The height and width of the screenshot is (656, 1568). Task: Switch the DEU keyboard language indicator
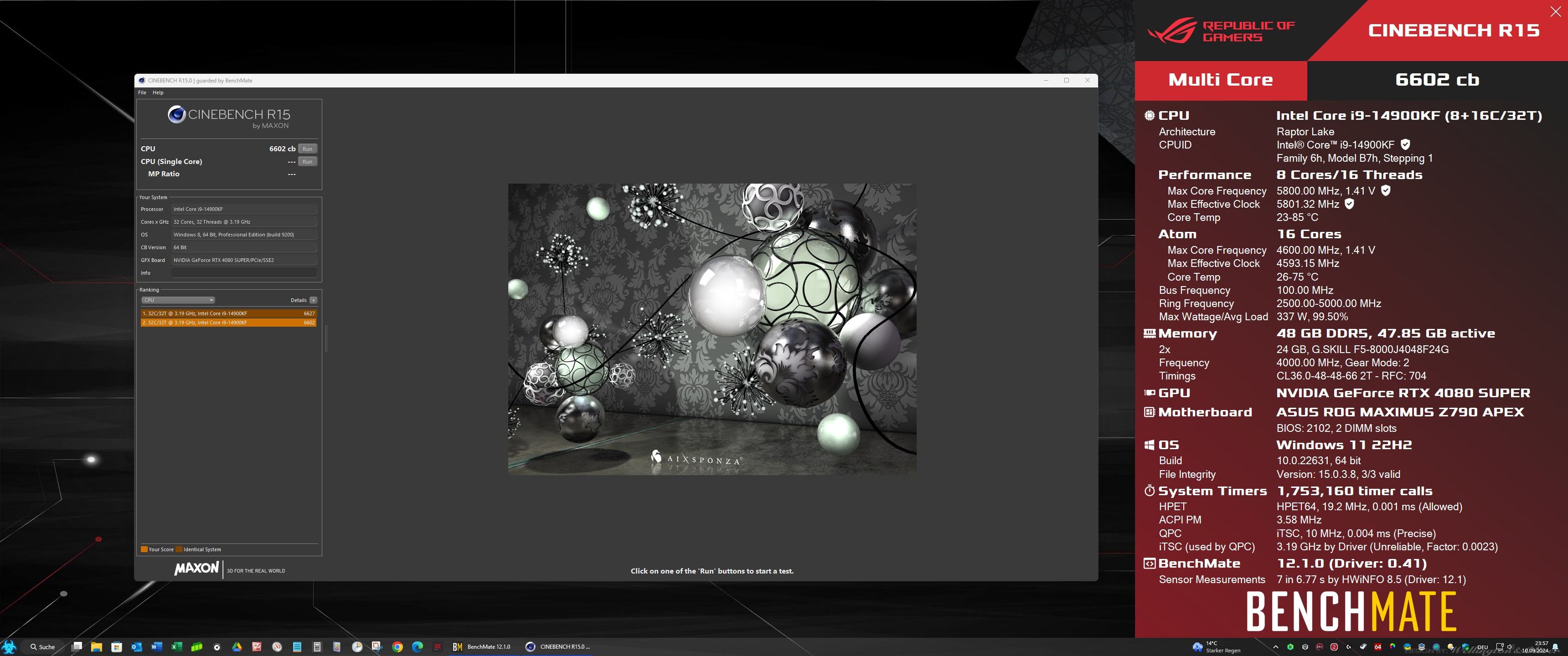[x=1483, y=647]
